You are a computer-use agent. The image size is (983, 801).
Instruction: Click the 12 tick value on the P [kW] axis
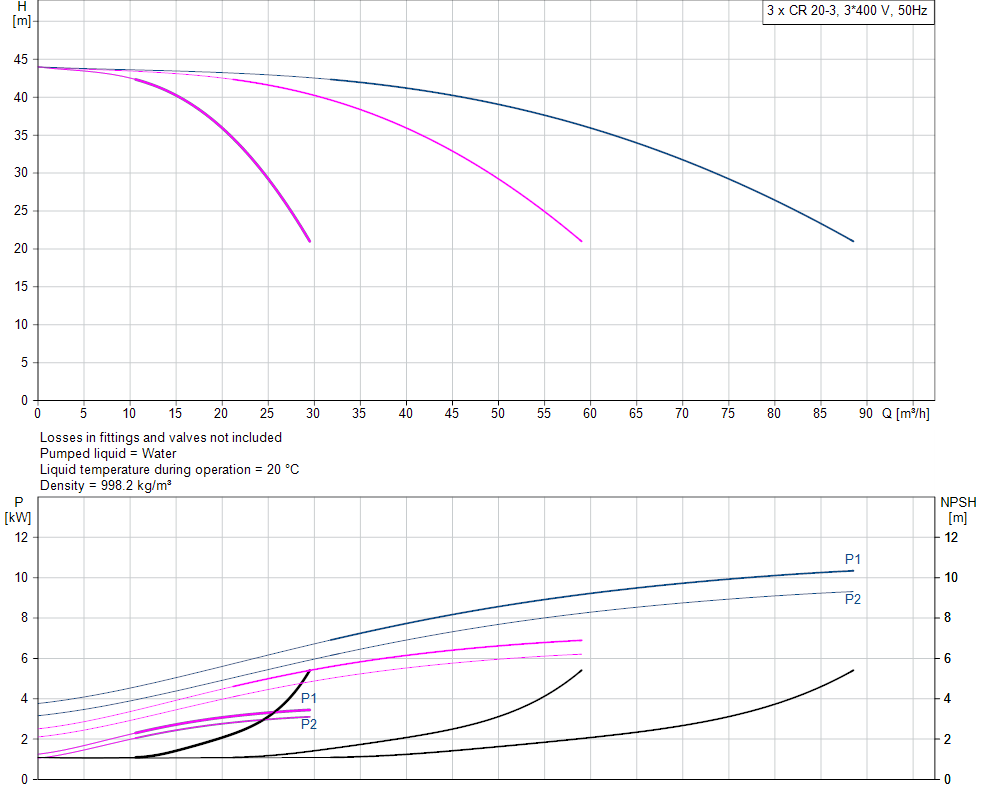click(21, 537)
